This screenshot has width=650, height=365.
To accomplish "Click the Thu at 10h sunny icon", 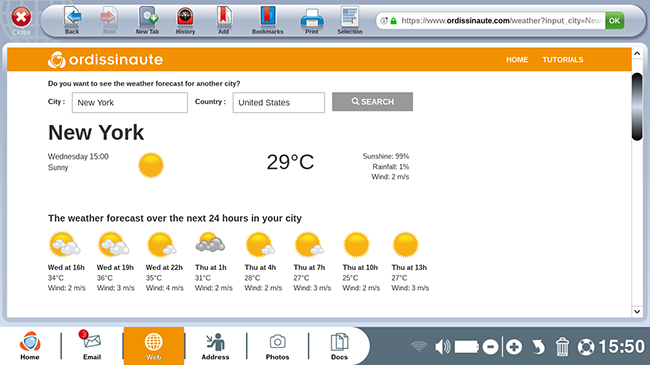I will [357, 244].
